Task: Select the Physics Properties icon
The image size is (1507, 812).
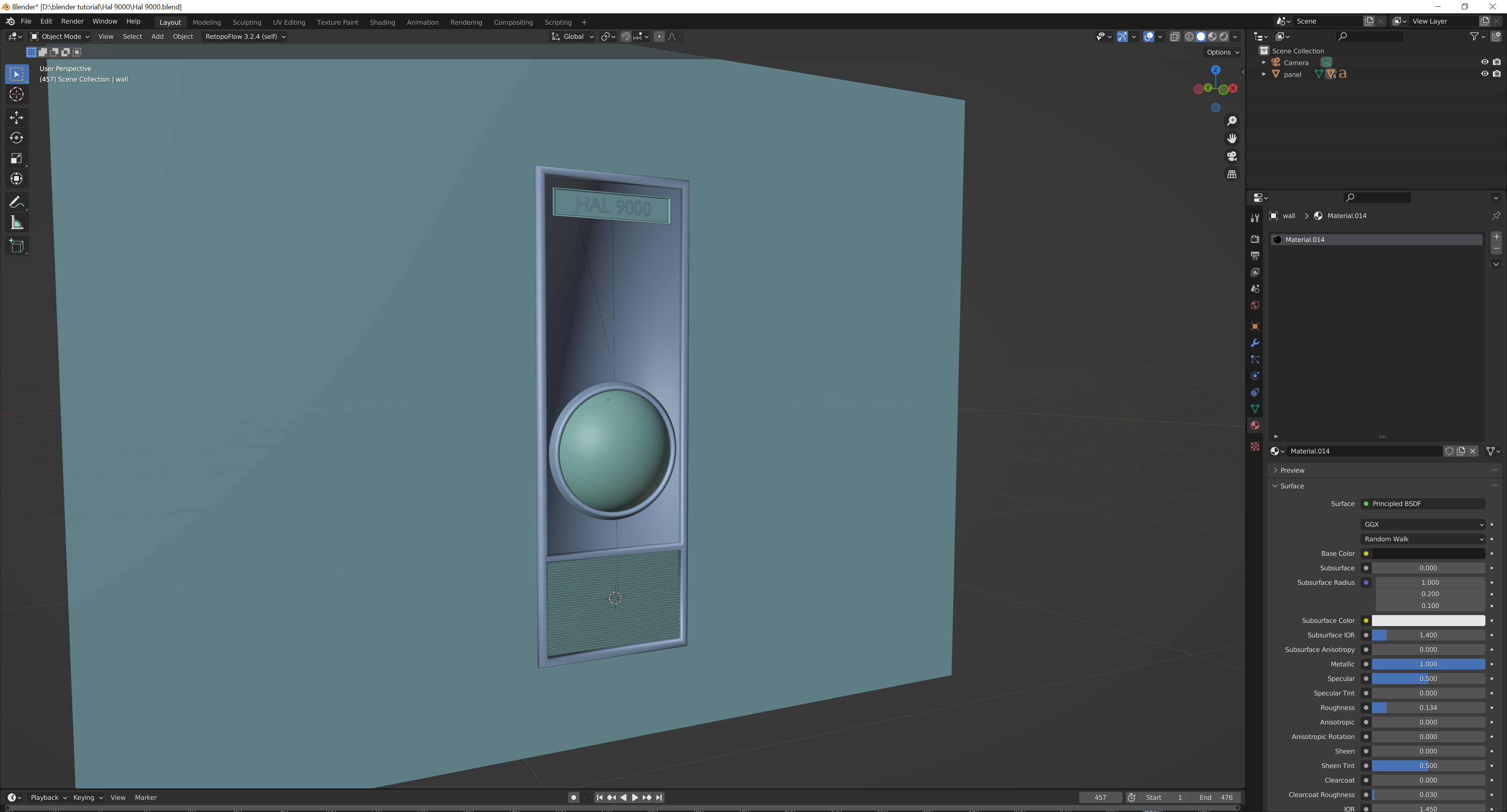Action: pos(1255,376)
